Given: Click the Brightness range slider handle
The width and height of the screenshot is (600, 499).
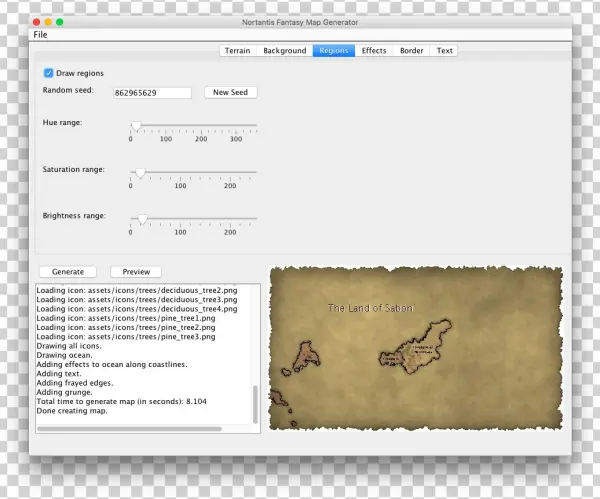Looking at the screenshot, I should pos(143,219).
